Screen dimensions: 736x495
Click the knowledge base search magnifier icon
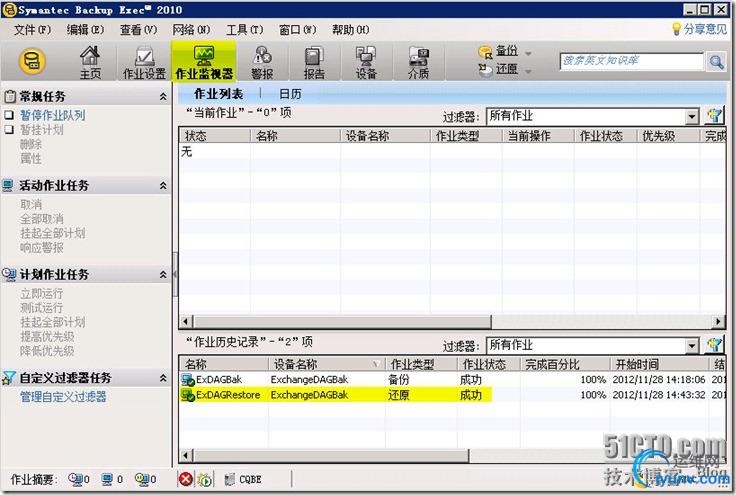coord(716,61)
